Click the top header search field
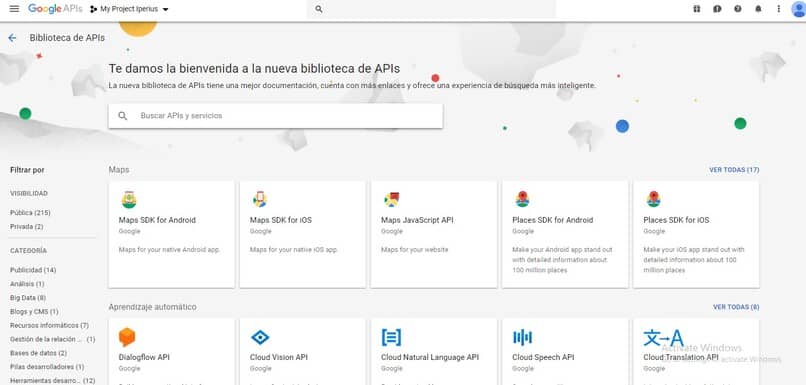This screenshot has width=806, height=385. [431, 9]
